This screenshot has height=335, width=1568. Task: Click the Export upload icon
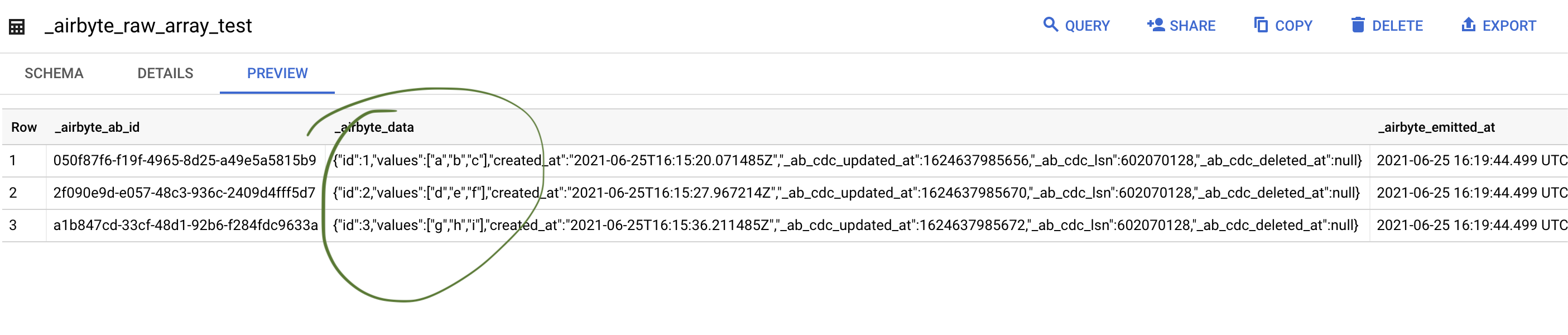(x=1470, y=26)
